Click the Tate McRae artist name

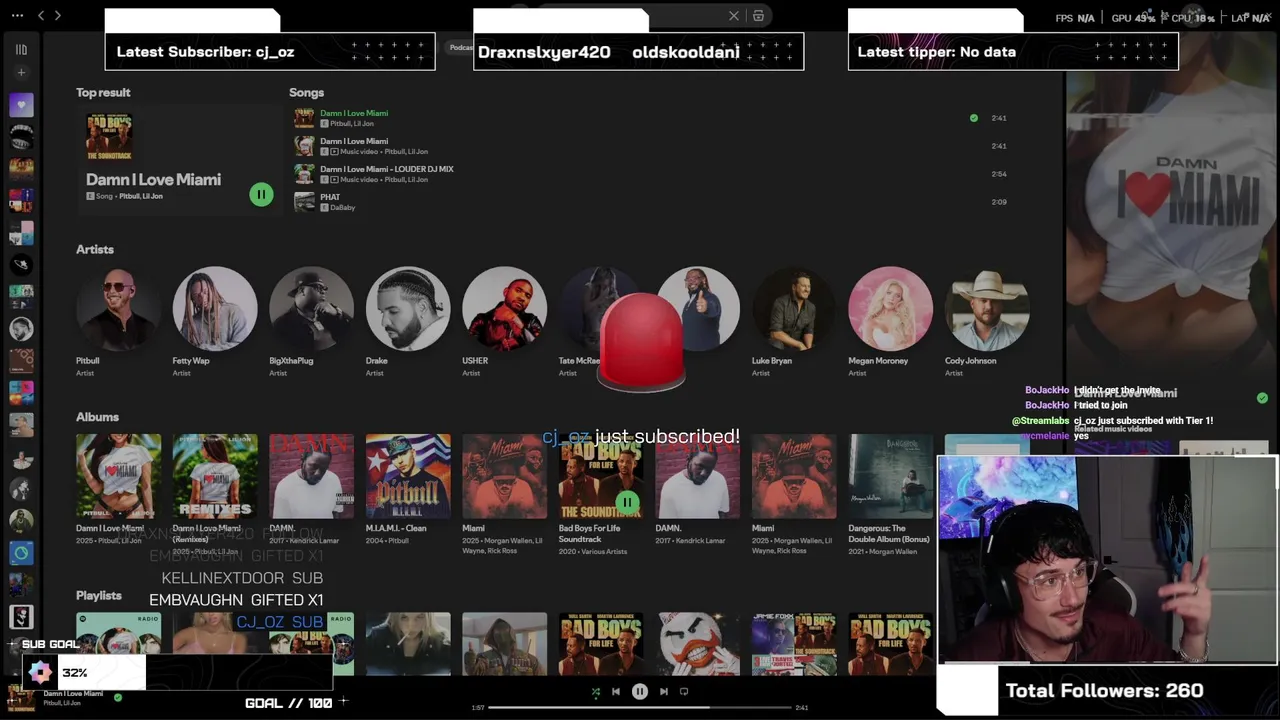tap(579, 361)
